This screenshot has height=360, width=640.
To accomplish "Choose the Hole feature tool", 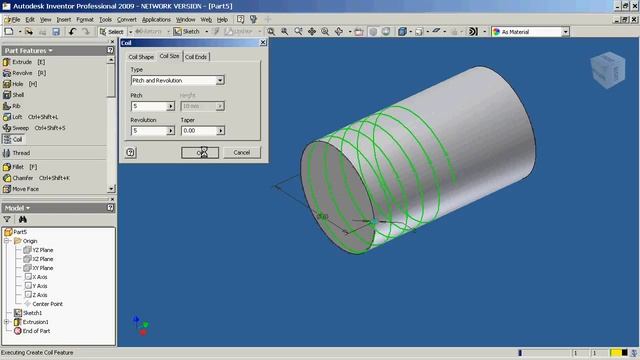I will (20, 84).
